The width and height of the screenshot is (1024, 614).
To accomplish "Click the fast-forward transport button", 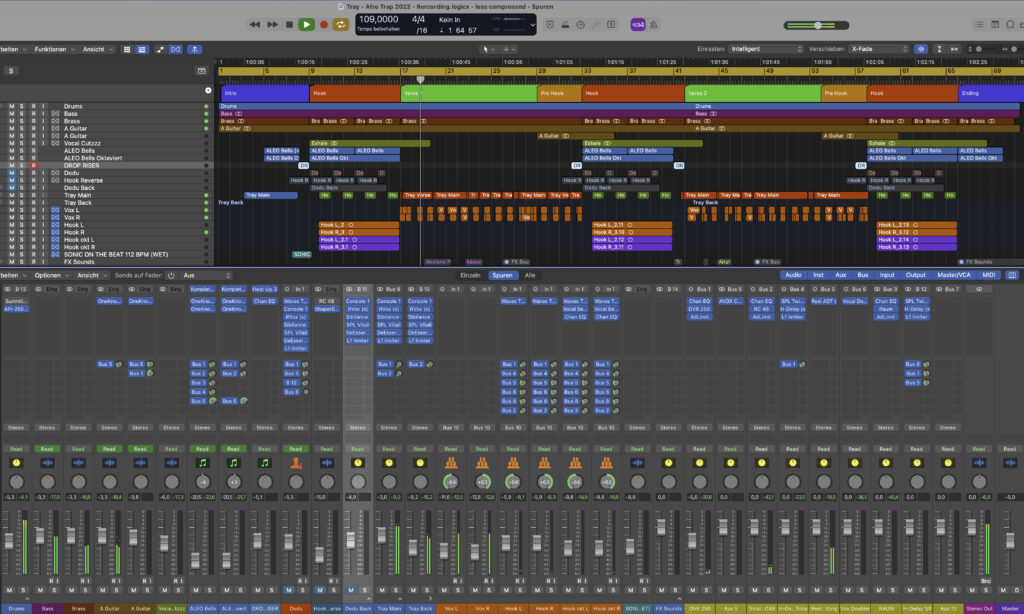I will click(272, 25).
